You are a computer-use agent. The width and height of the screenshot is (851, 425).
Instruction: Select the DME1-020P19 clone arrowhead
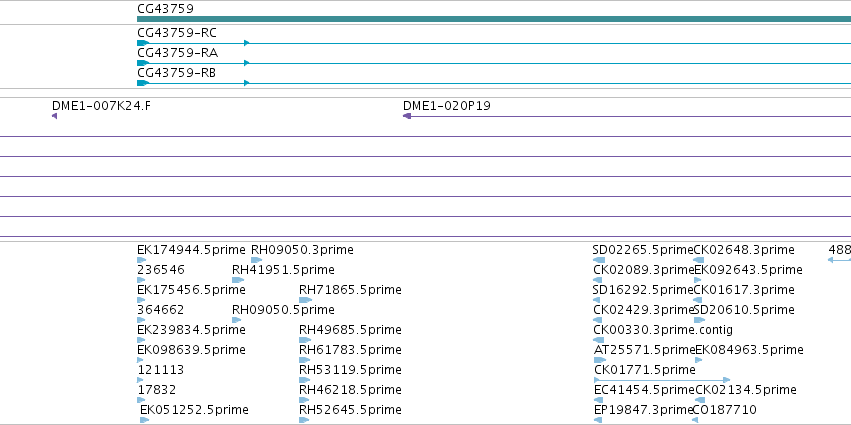point(407,116)
